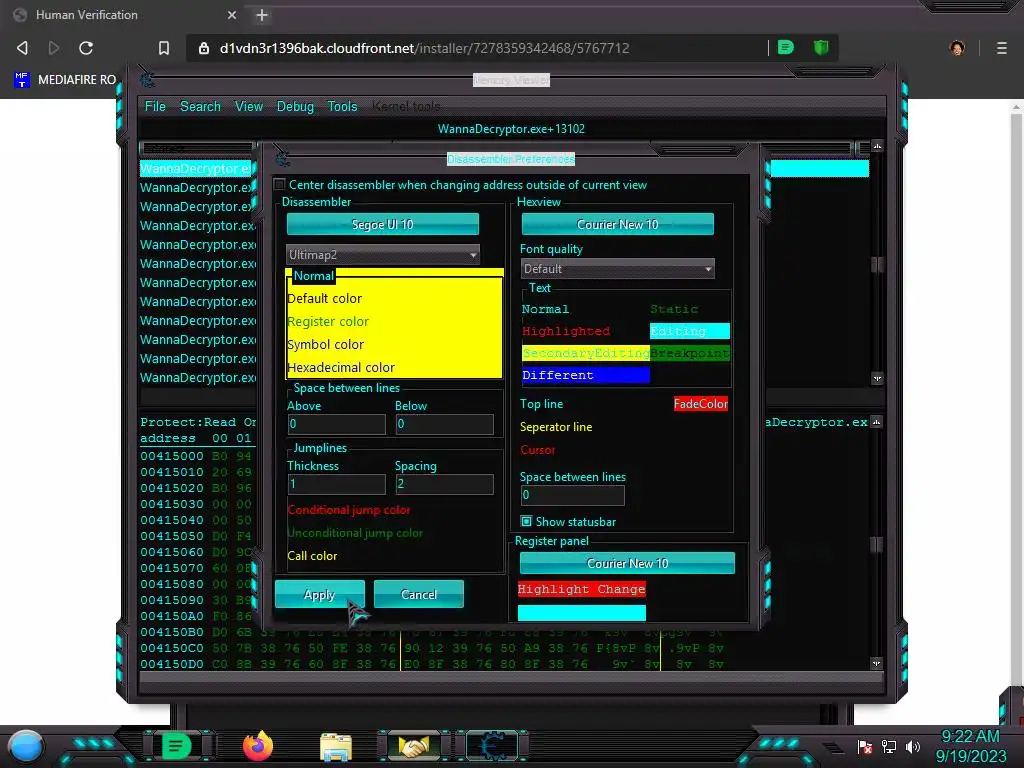Click the Jumplines Thickness input field
Screen dimensions: 1024x768
336,484
